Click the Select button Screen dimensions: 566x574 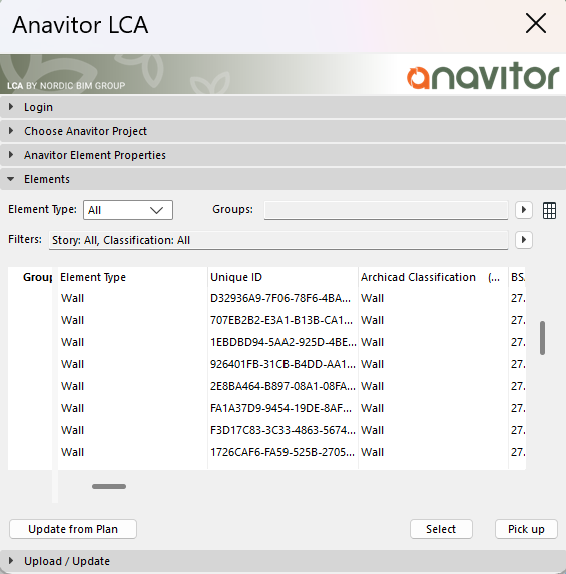coord(441,529)
